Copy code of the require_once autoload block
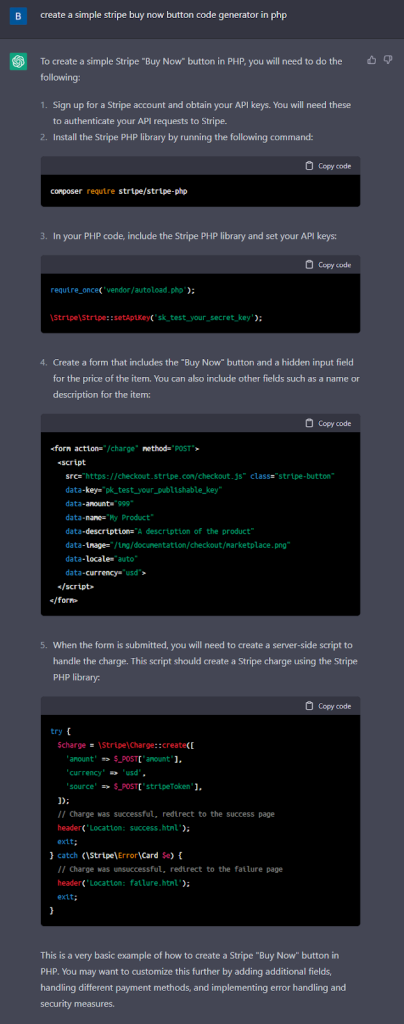The width and height of the screenshot is (404, 1024). pos(328,264)
